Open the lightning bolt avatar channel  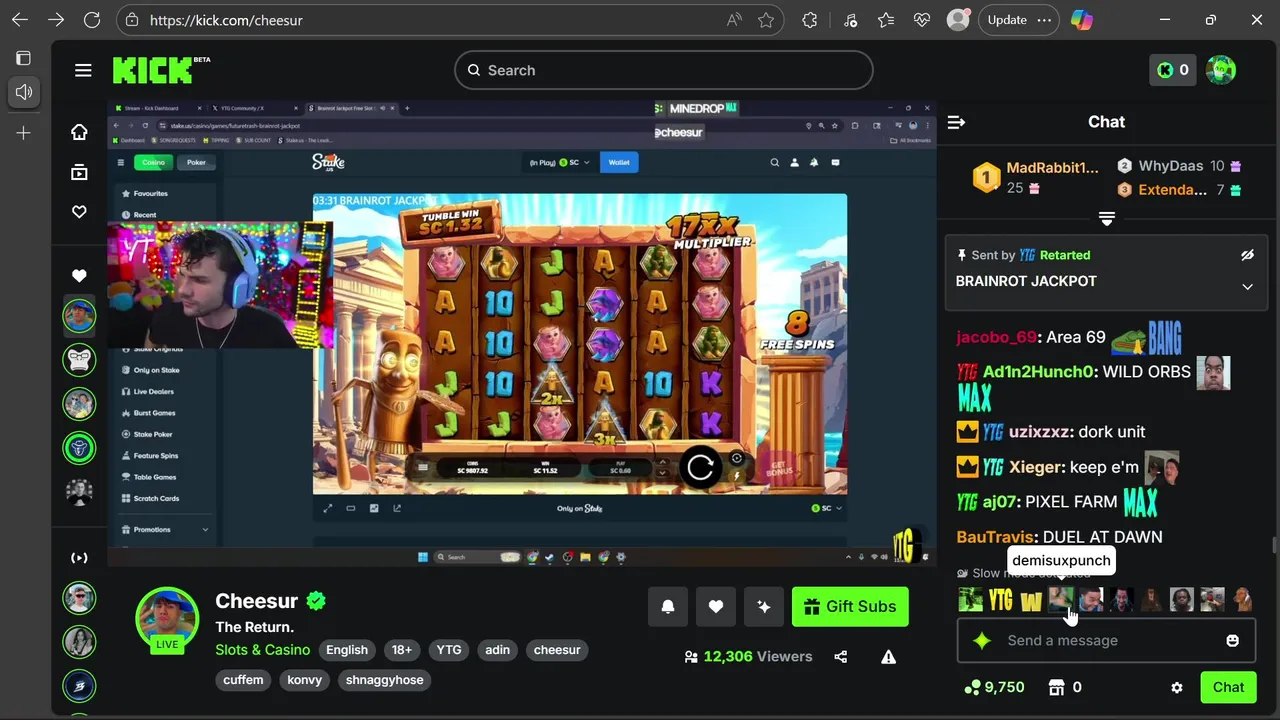click(x=79, y=685)
